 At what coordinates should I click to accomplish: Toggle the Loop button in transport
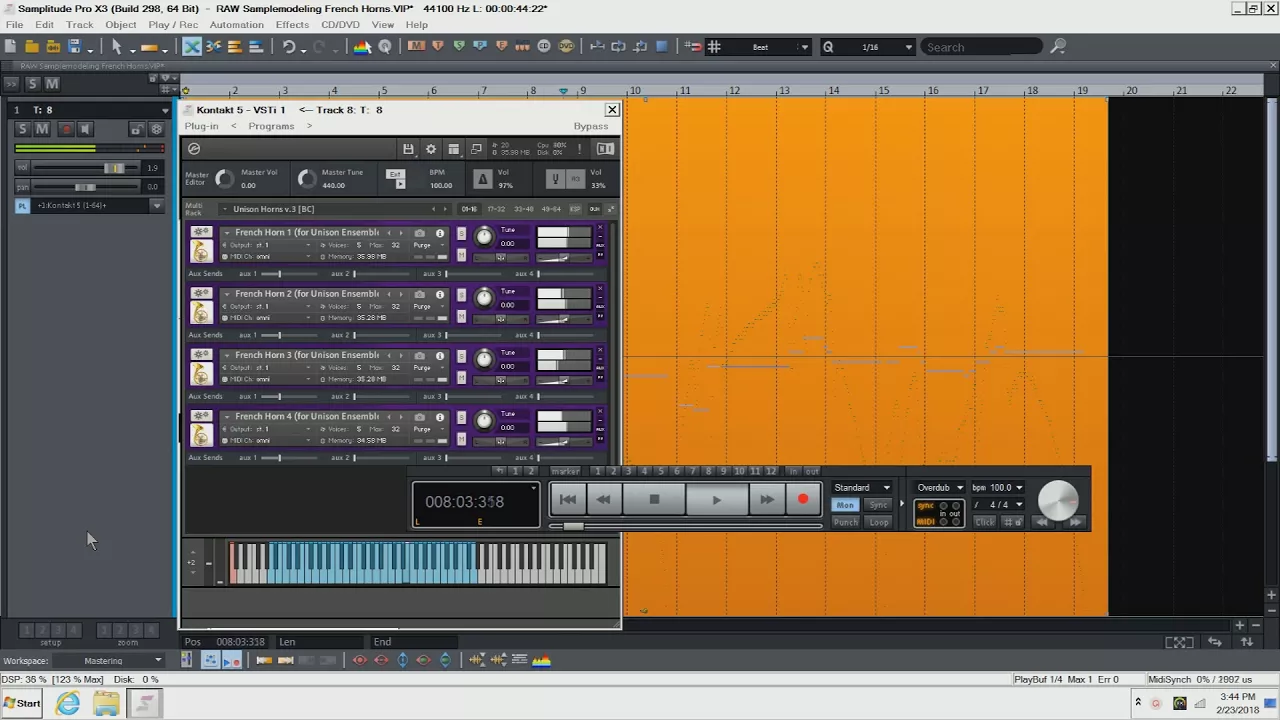(878, 522)
